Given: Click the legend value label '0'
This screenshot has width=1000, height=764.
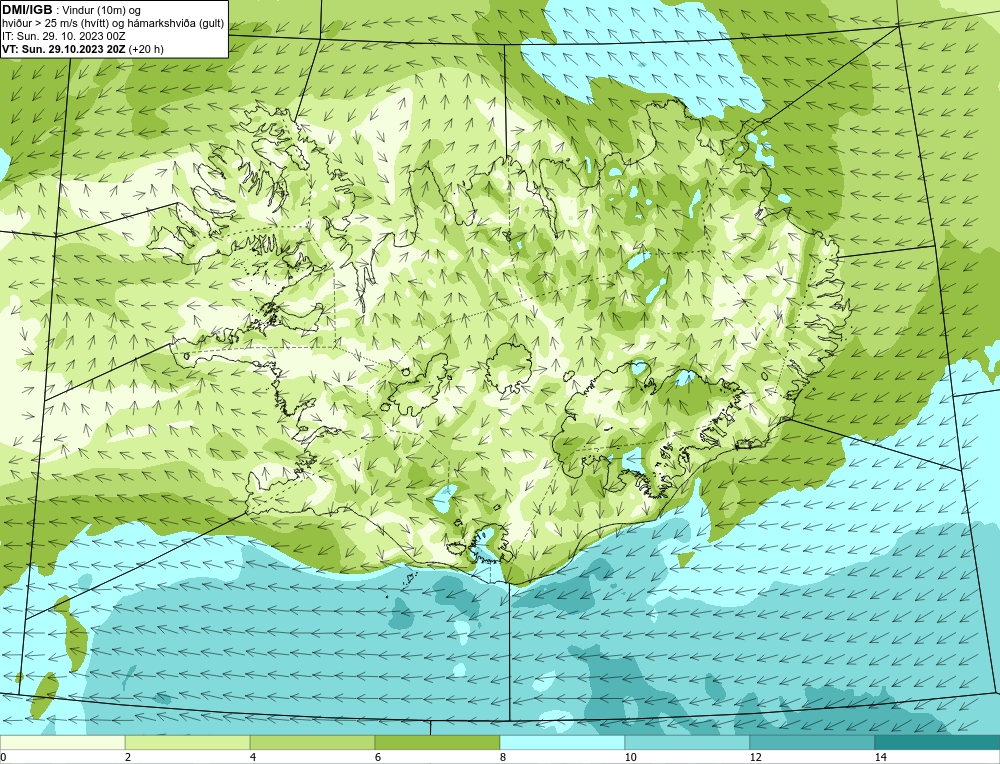Looking at the screenshot, I should click(x=3, y=757).
